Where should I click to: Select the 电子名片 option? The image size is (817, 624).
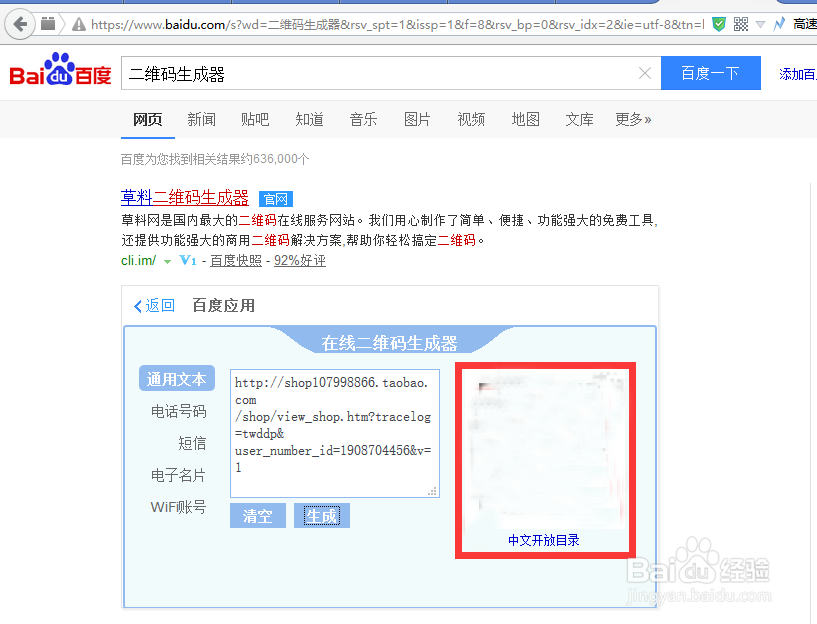[179, 475]
